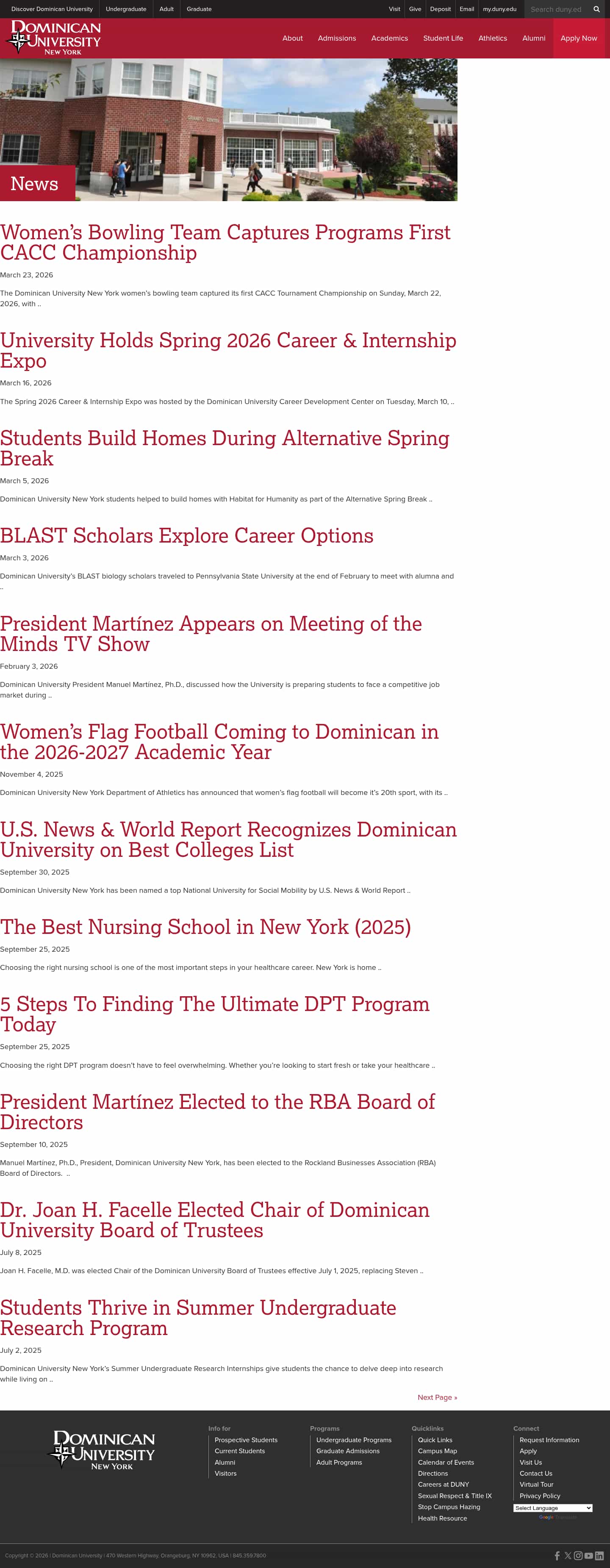
Task: Visit the Instagram footer icon
Action: [x=578, y=1555]
